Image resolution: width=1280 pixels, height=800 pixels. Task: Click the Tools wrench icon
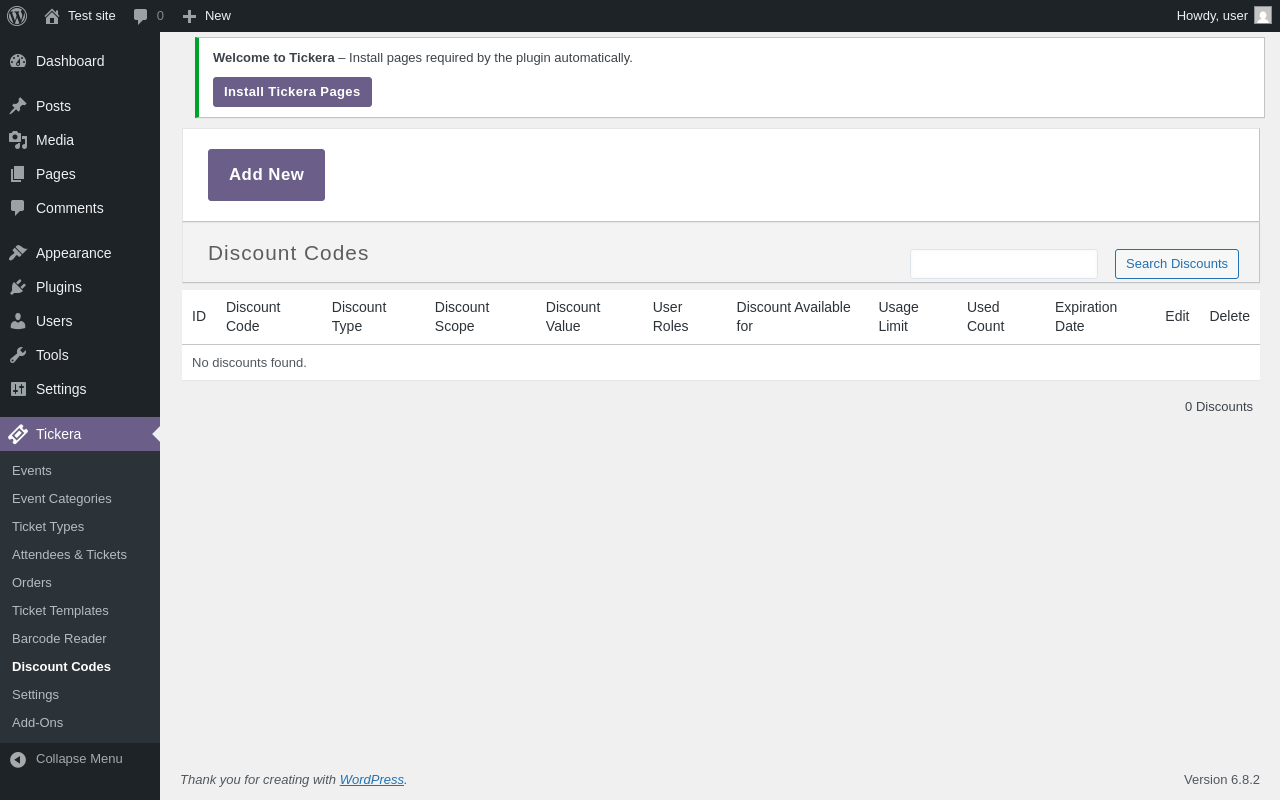[18, 355]
